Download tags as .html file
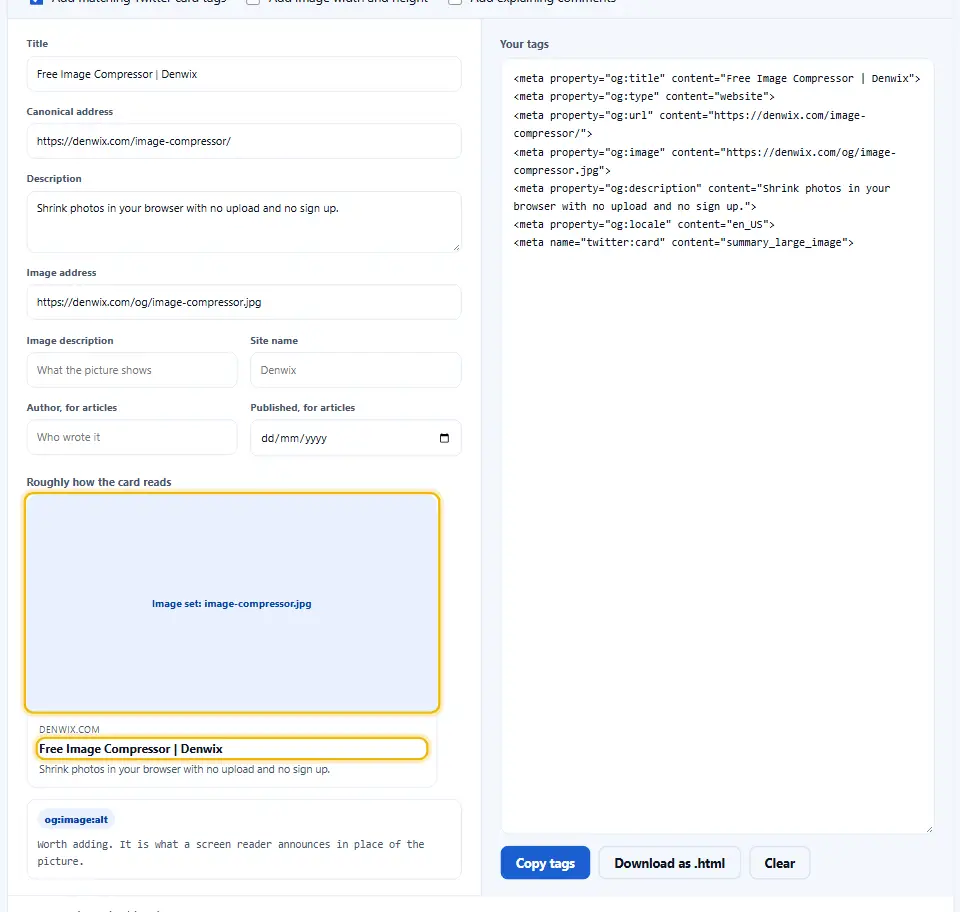The height and width of the screenshot is (912, 960). pos(669,863)
